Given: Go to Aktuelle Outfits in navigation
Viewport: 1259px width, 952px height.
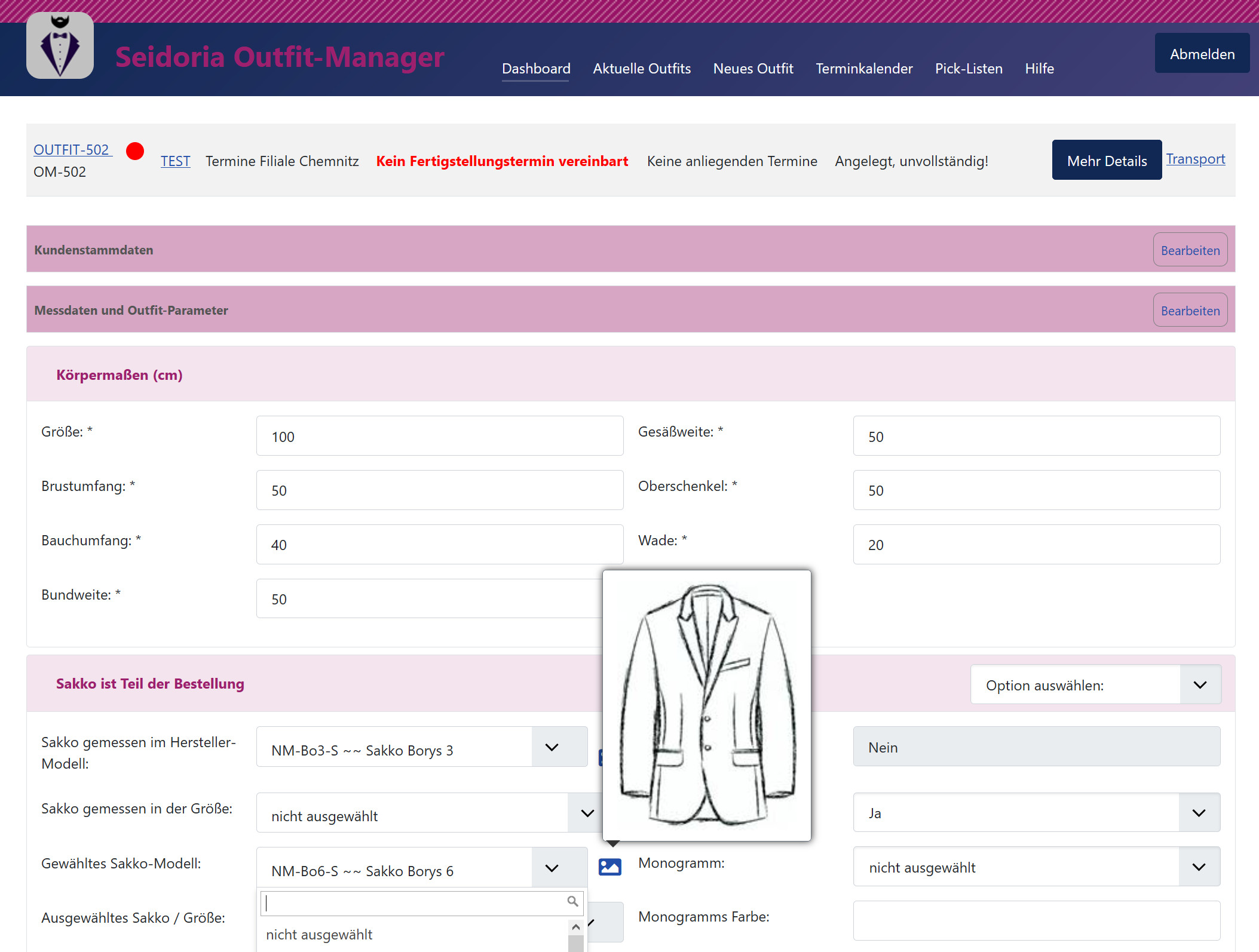Looking at the screenshot, I should 641,69.
